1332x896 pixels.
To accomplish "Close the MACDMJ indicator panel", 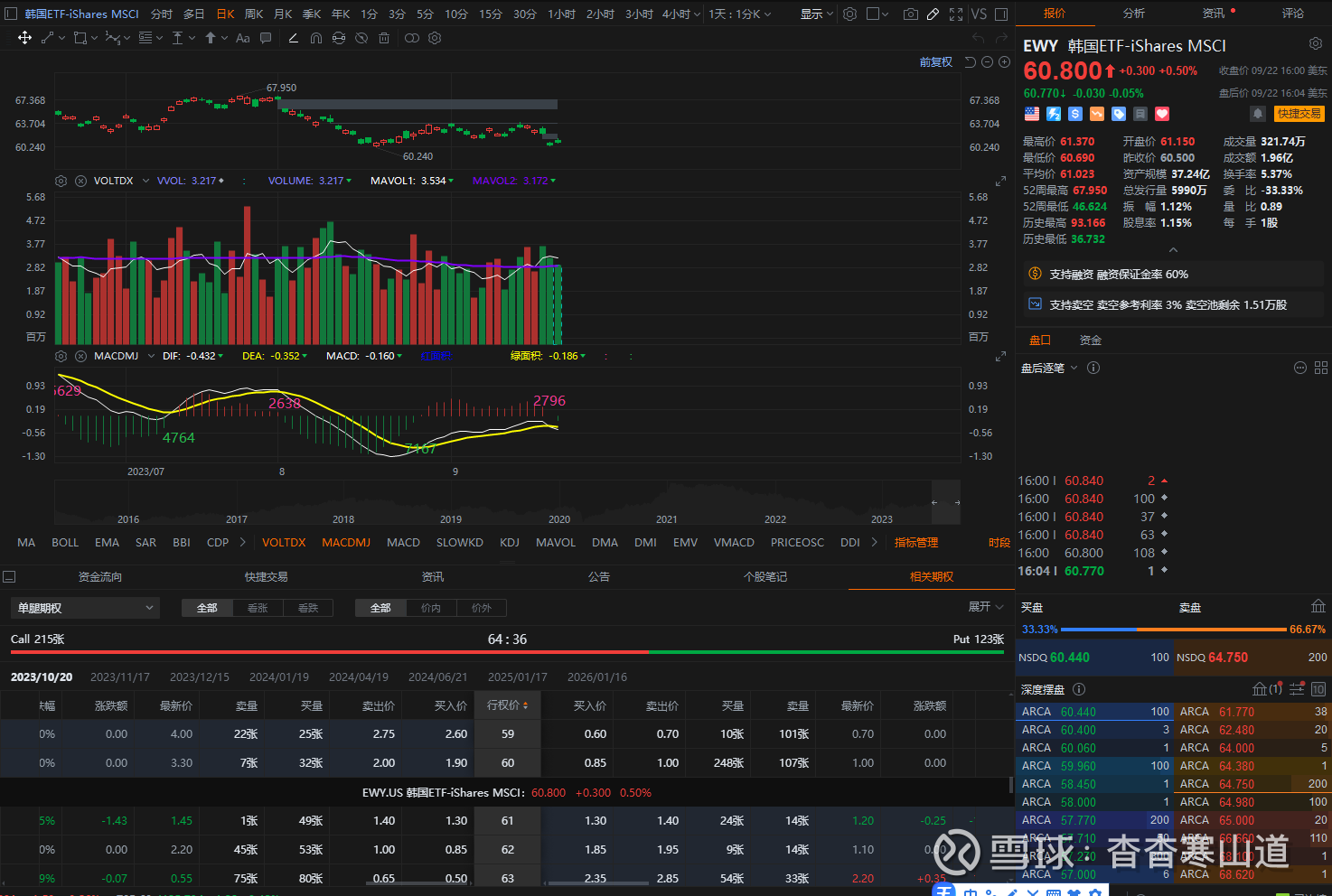I will [80, 356].
